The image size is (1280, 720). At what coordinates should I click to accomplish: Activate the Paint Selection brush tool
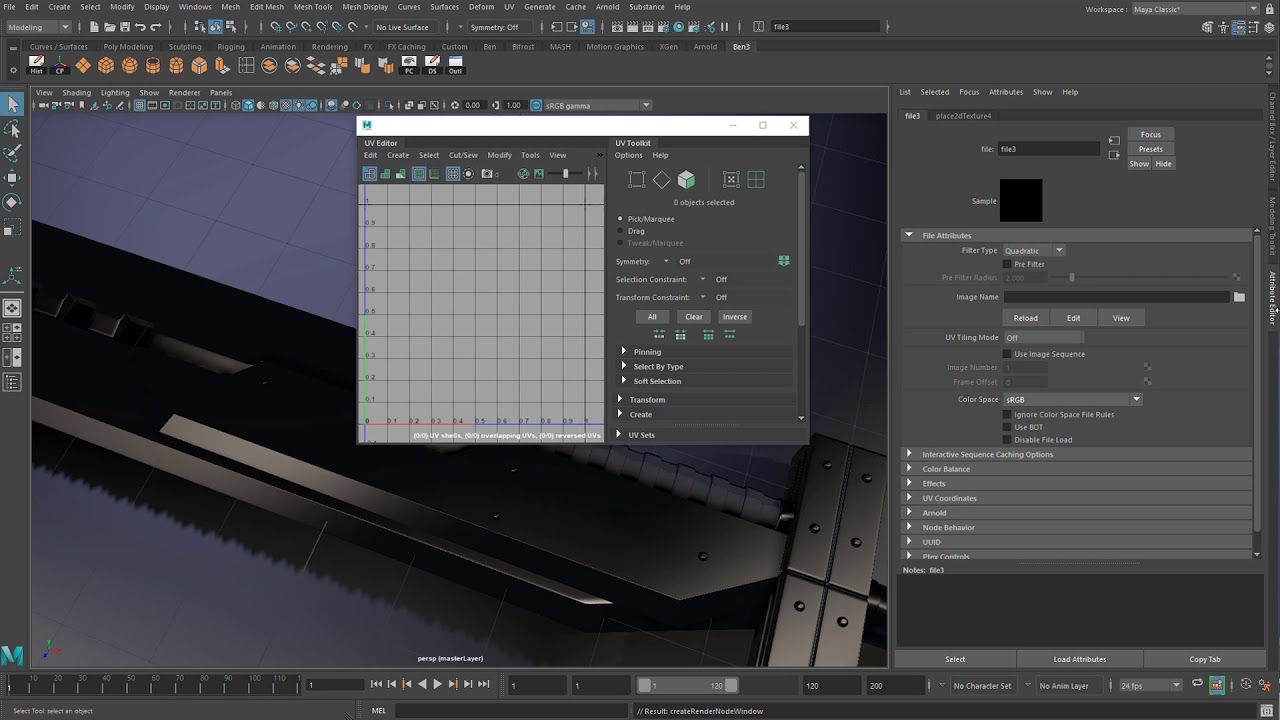[x=13, y=153]
